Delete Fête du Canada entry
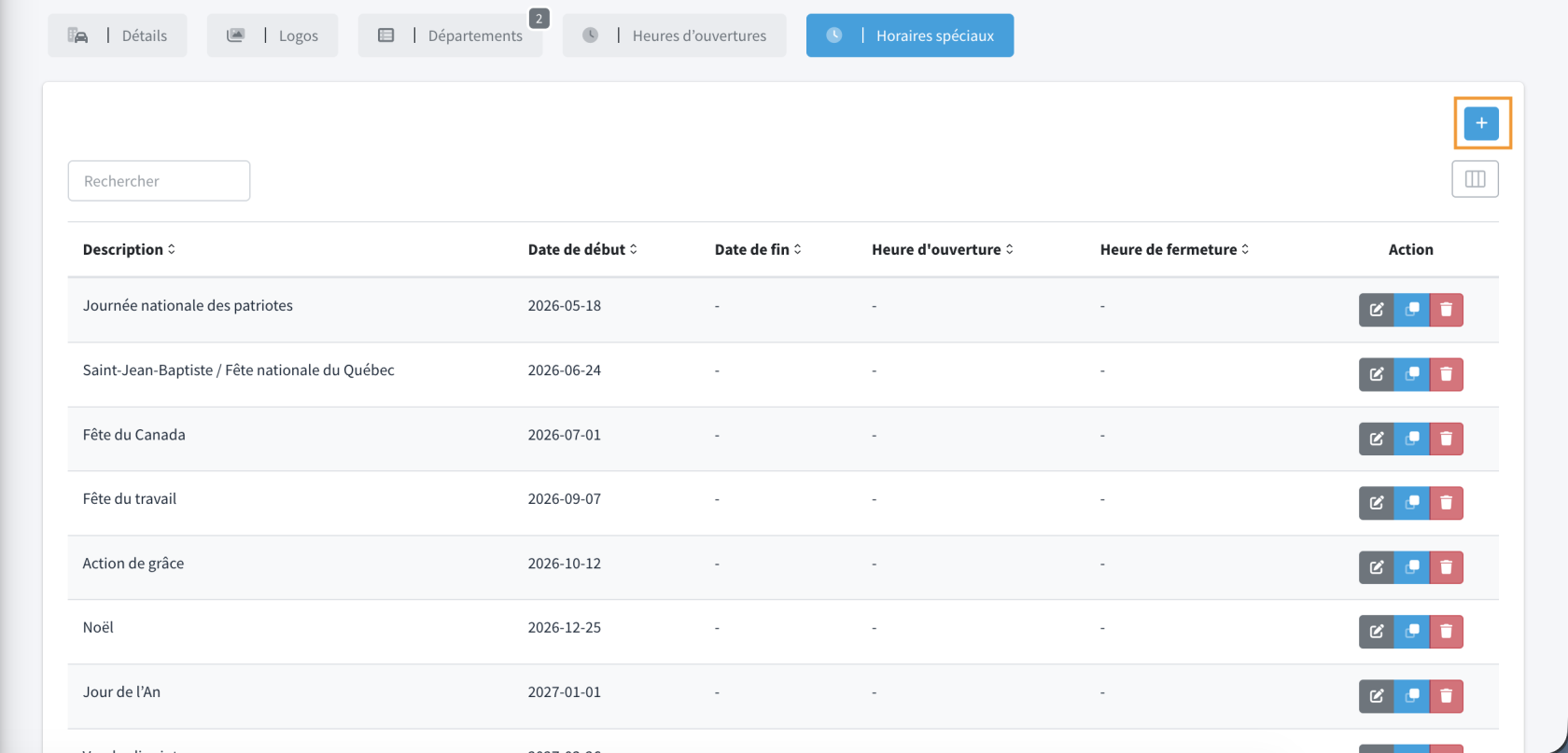Screen dimensions: 1568x753 tap(1446, 439)
